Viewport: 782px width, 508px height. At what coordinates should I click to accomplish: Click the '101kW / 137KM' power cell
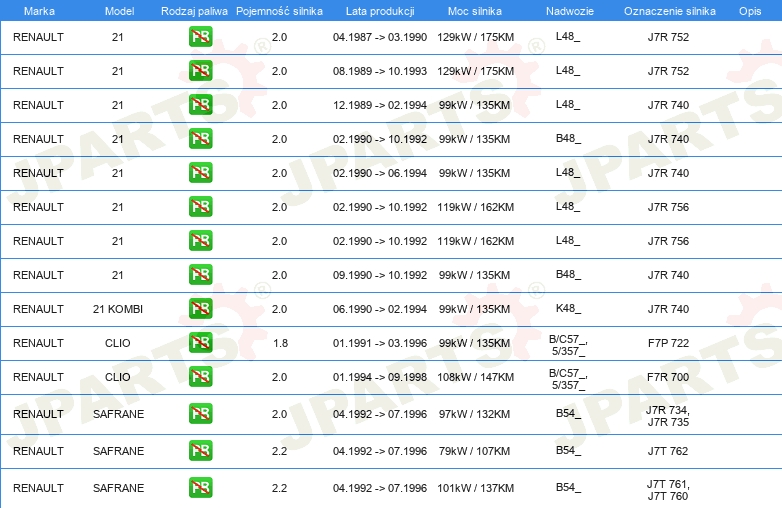(475, 488)
